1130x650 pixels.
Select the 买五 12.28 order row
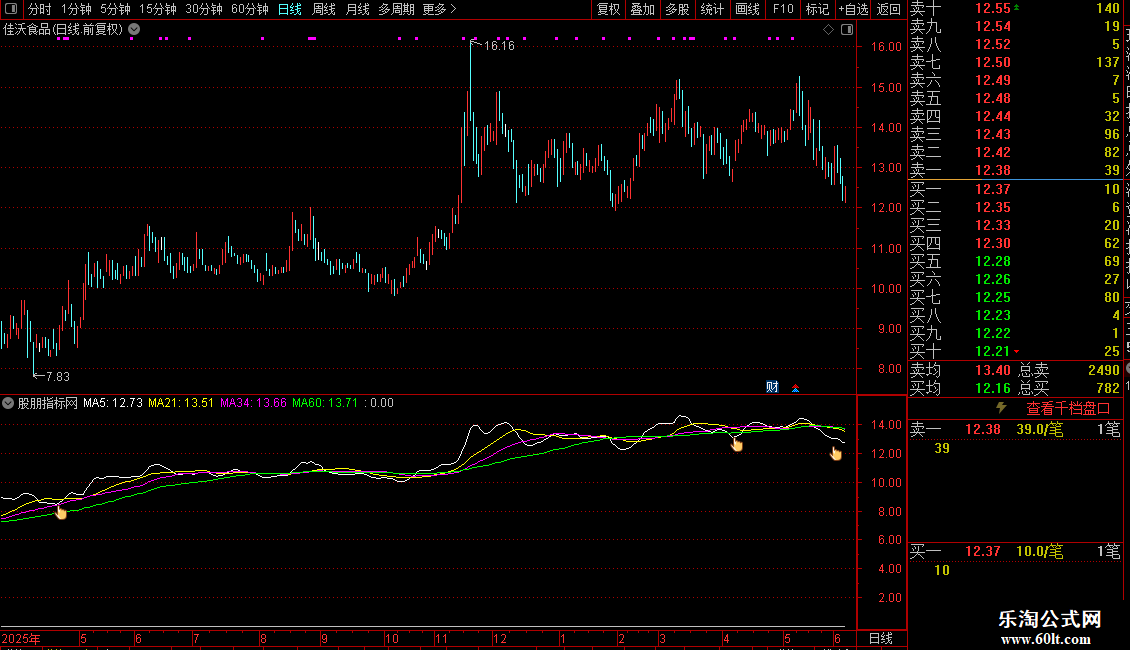coord(1015,261)
